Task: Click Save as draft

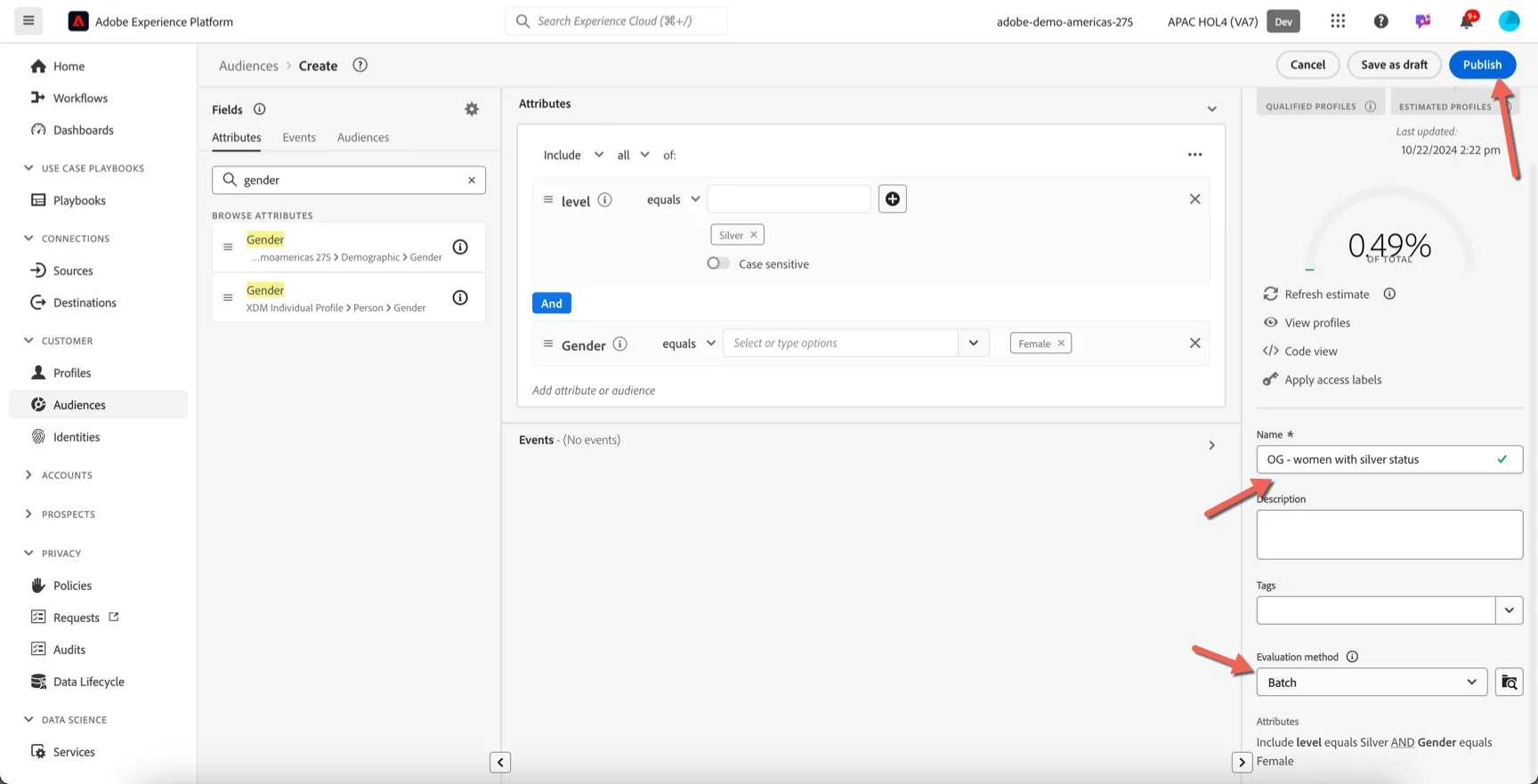Action: [1394, 64]
